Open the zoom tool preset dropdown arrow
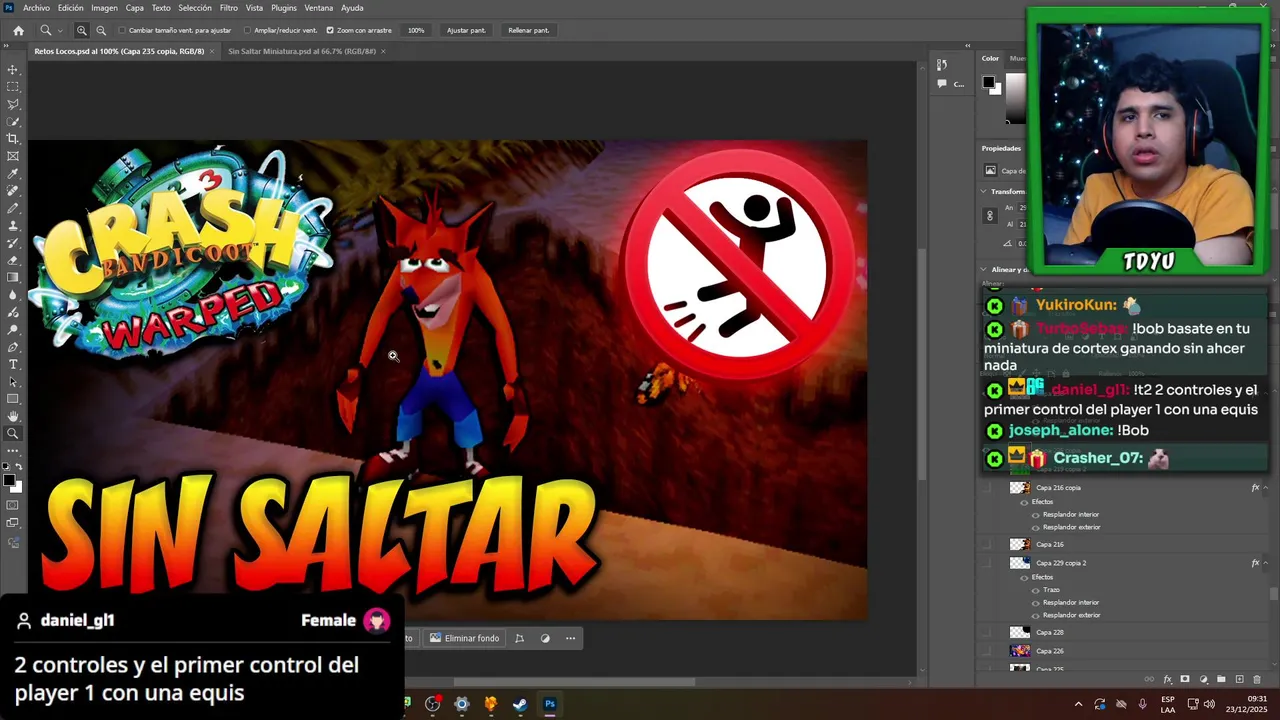The width and height of the screenshot is (1280, 720). tap(60, 30)
